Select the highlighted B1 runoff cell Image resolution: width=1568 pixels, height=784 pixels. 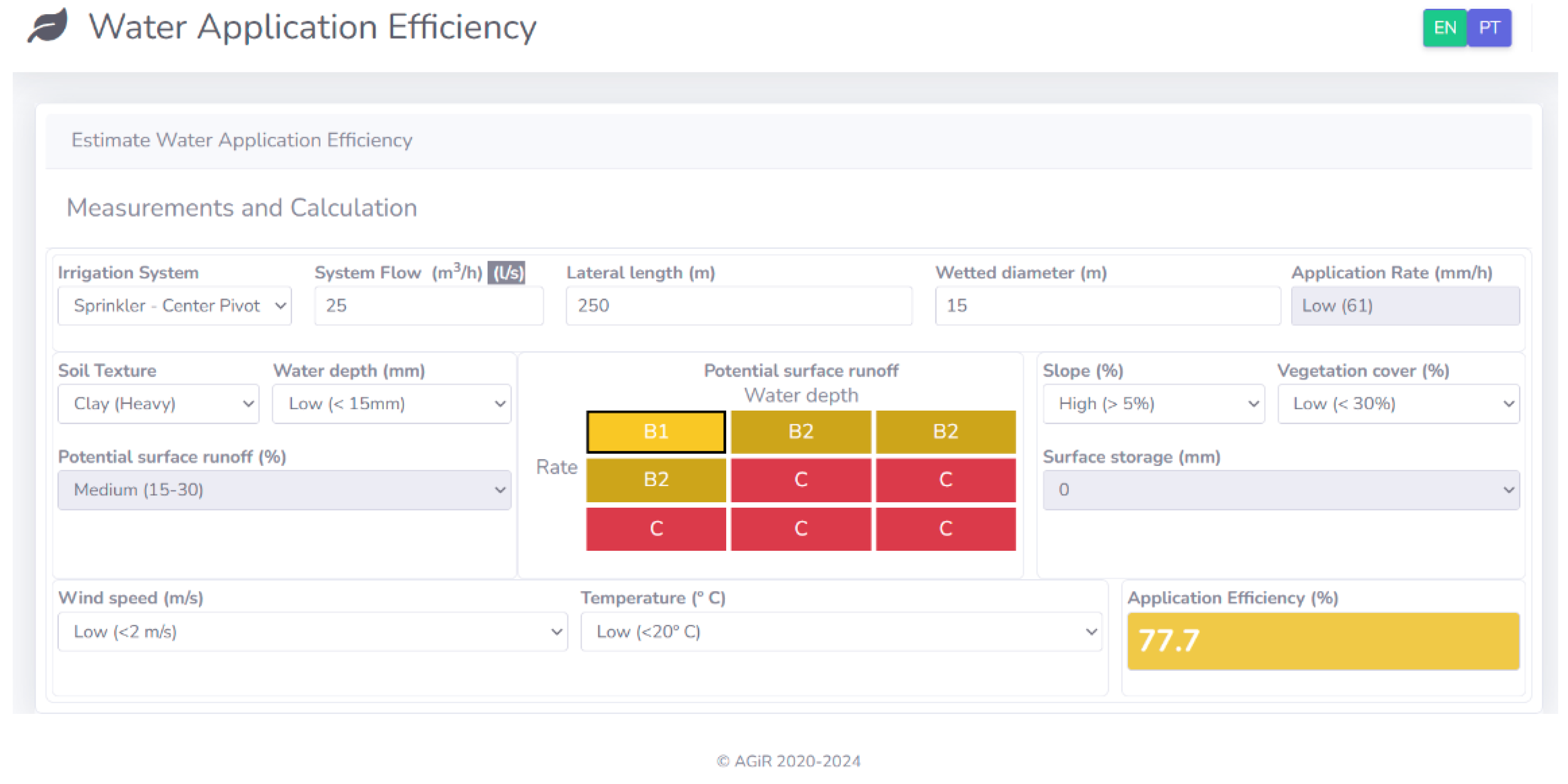[656, 432]
